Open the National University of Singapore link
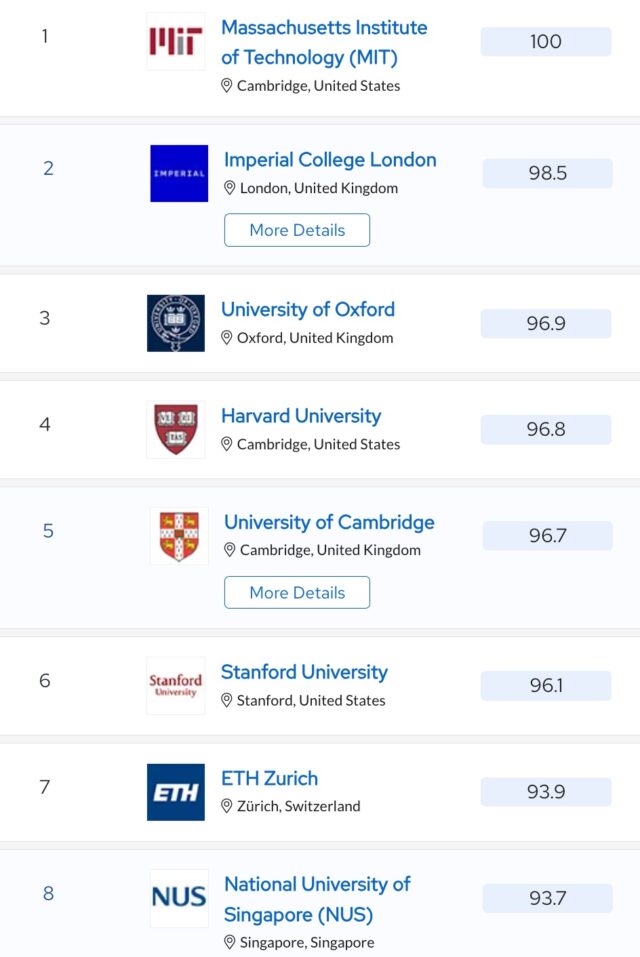Viewport: 640px width, 957px height. 317,899
